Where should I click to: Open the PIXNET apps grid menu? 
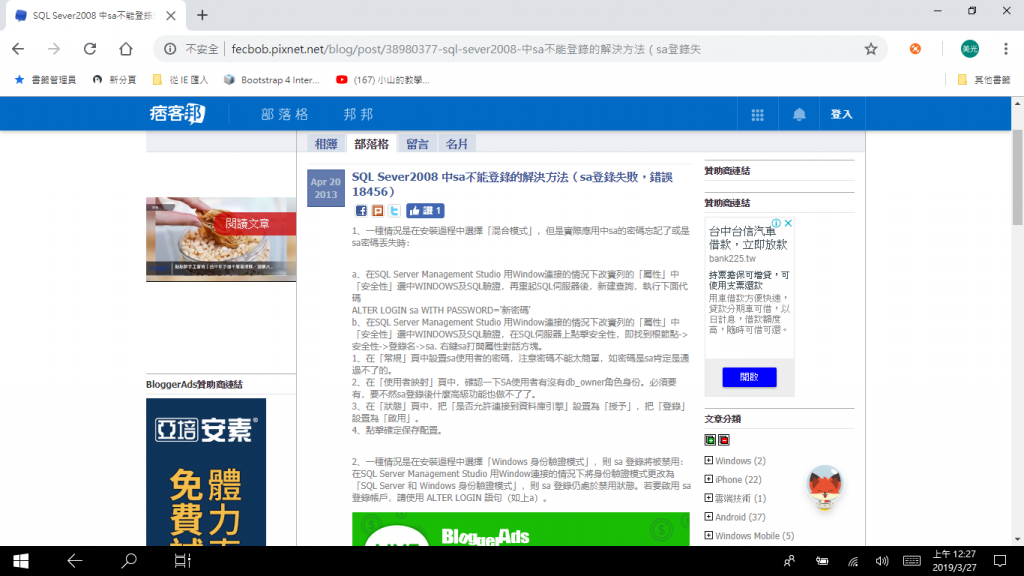pos(758,115)
